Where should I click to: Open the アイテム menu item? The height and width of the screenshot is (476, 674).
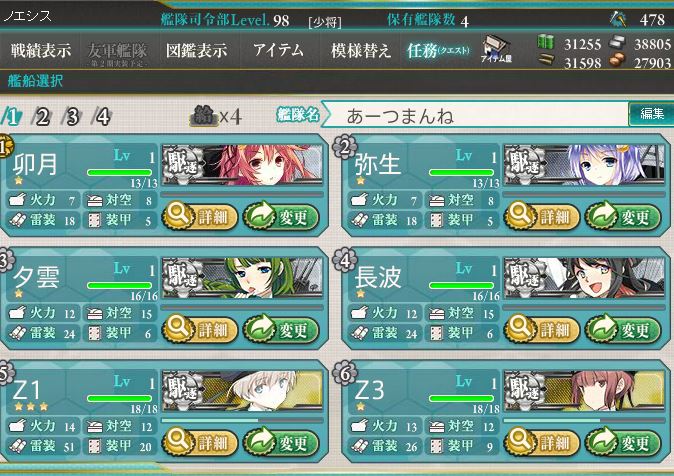tap(278, 50)
